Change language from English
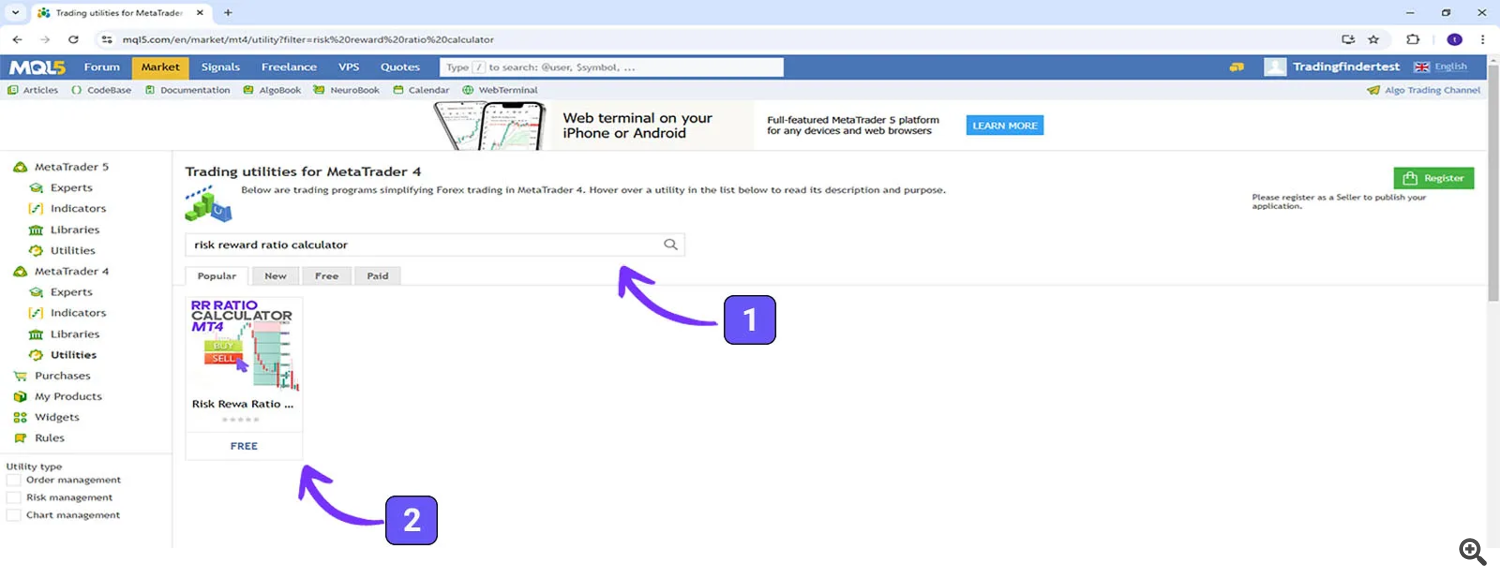Screen dimensions: 1500x578 coord(1440,67)
